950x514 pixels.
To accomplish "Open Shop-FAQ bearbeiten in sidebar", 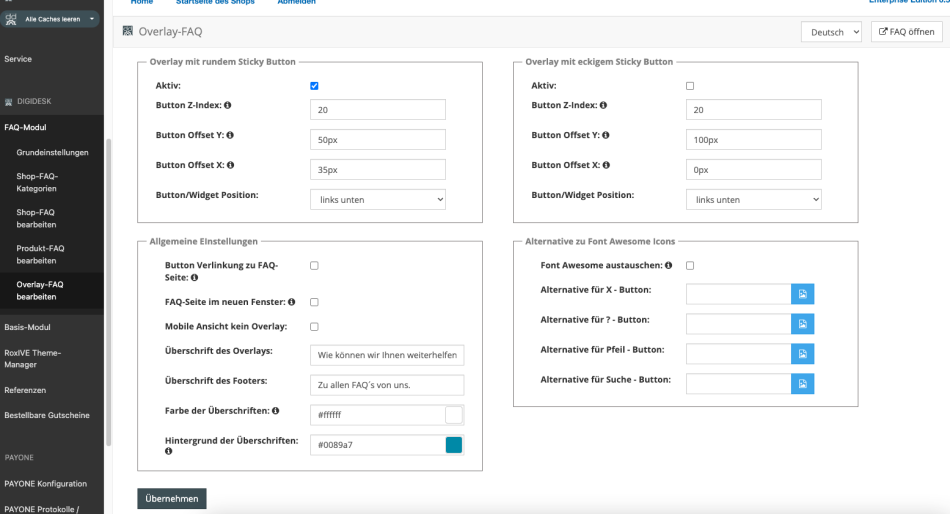I will tap(36, 218).
